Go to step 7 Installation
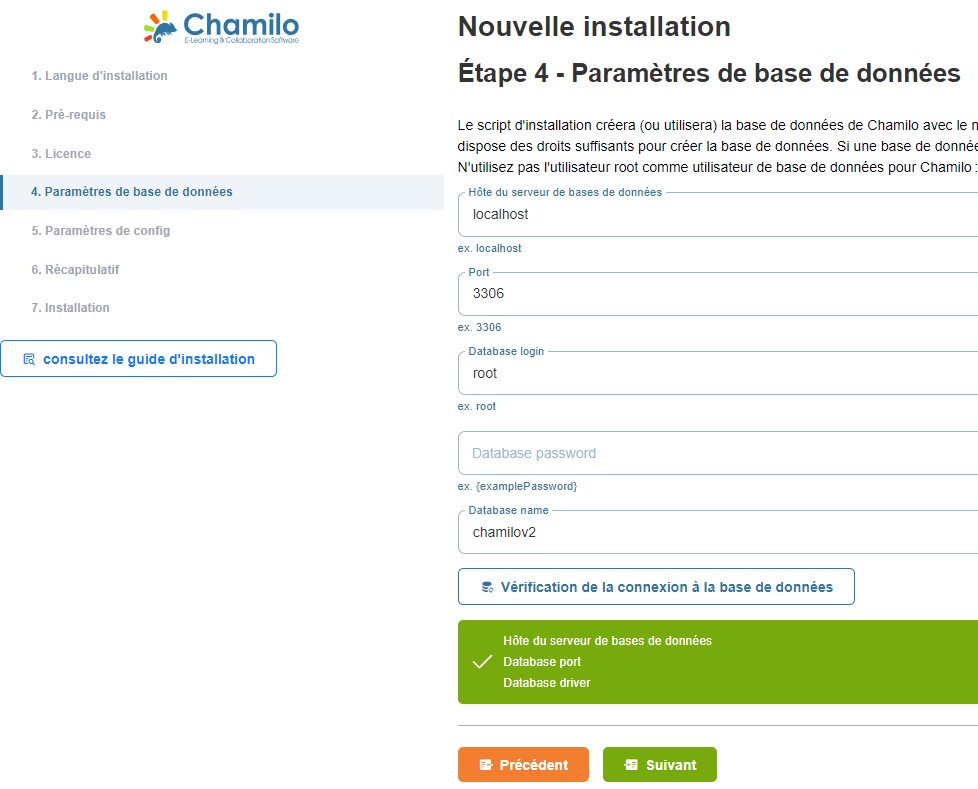The height and width of the screenshot is (789, 978). pos(70,308)
